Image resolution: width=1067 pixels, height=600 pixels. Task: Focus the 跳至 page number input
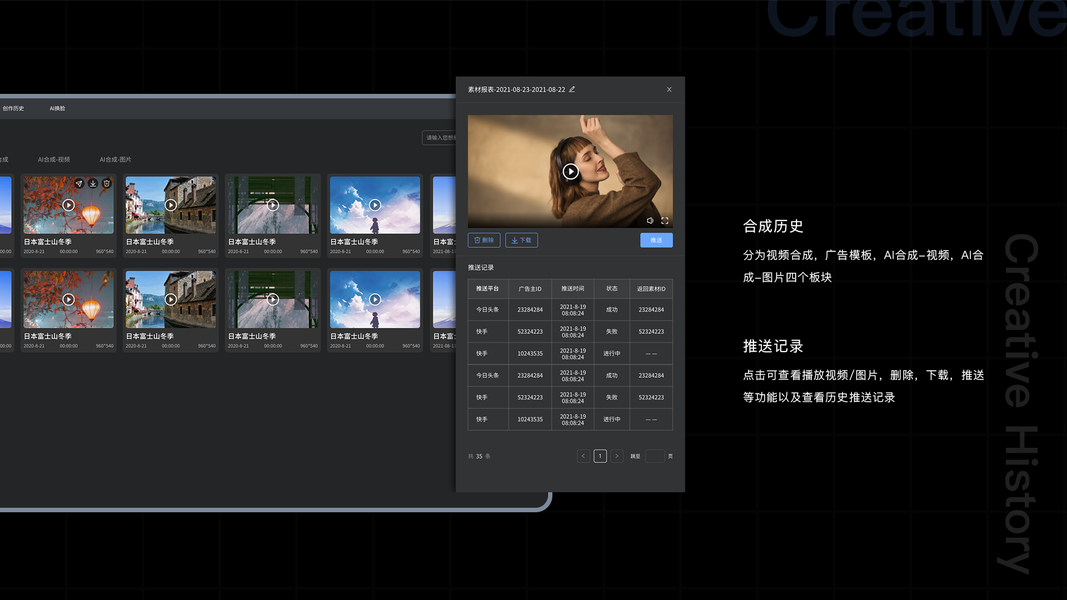click(x=655, y=456)
